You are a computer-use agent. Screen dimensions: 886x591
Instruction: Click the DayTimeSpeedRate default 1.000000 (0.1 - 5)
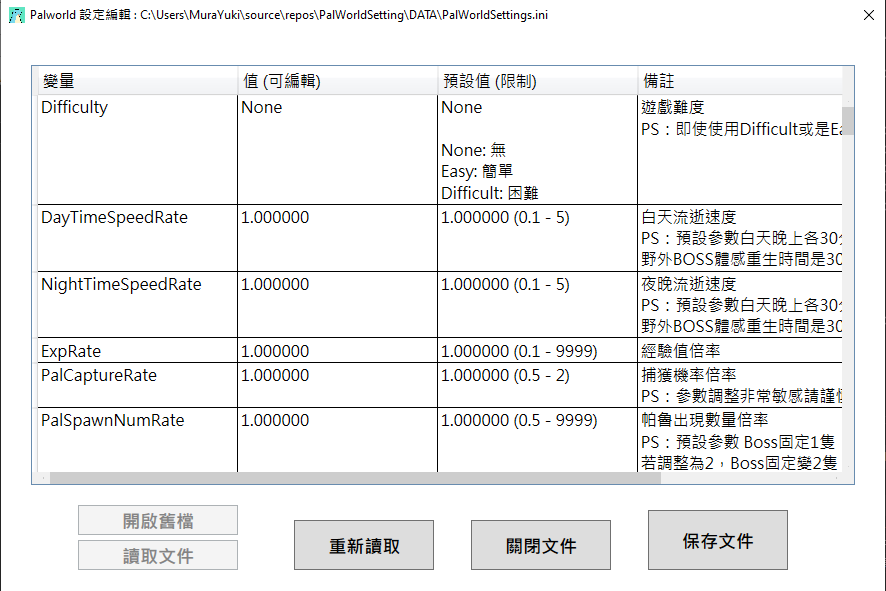pyautogui.click(x=537, y=238)
